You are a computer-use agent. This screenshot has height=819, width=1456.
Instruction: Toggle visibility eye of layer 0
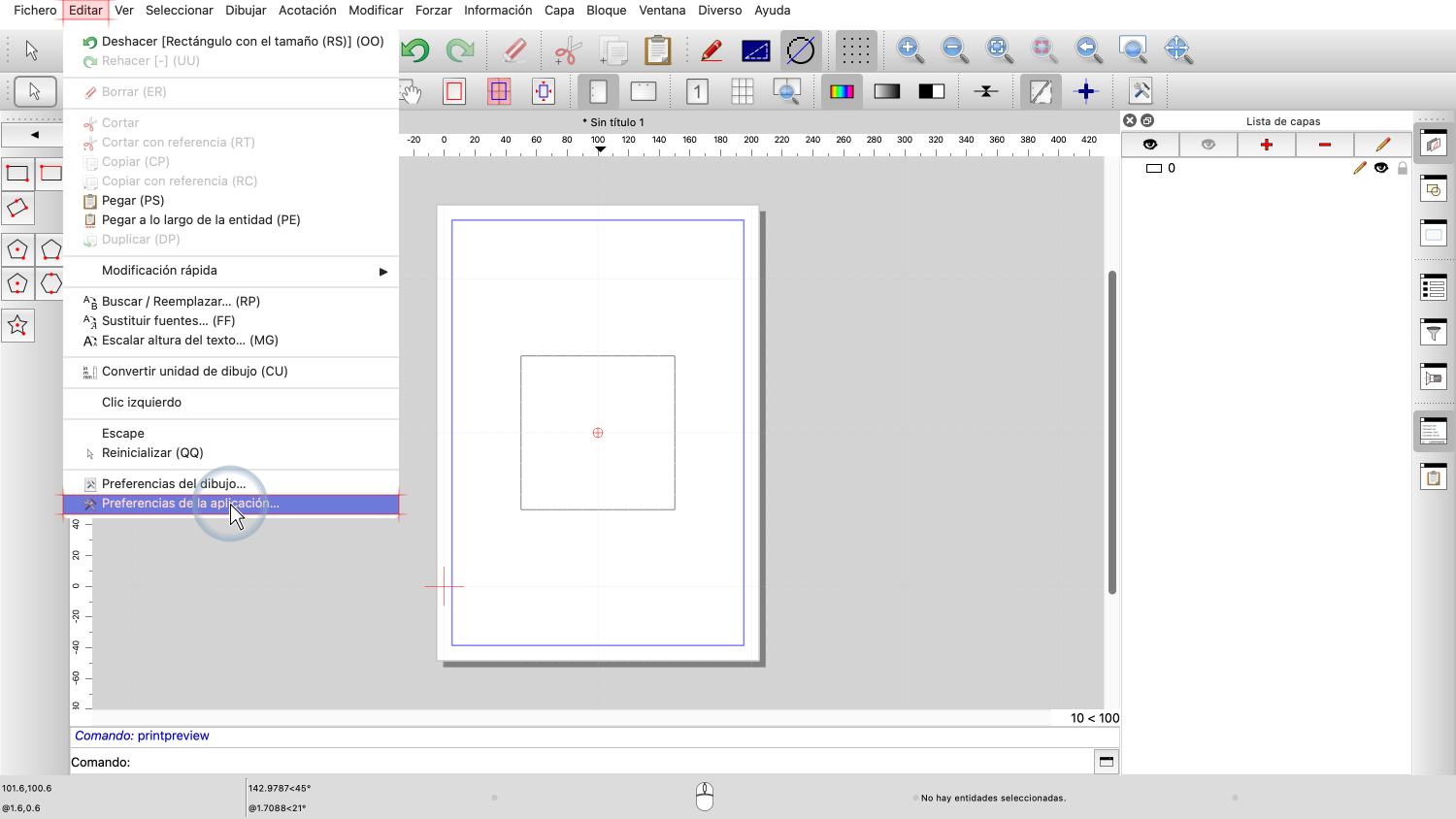click(x=1381, y=168)
